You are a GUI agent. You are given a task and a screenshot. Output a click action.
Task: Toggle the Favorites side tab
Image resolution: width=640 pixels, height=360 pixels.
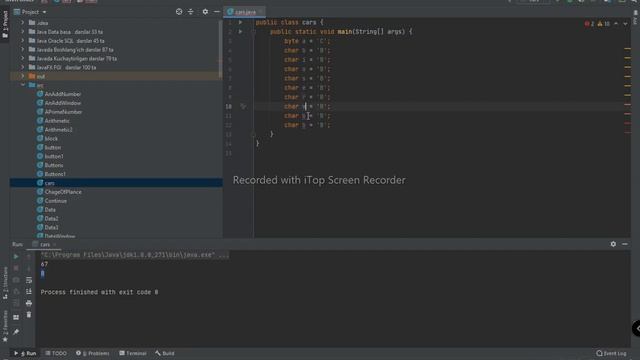coord(5,325)
